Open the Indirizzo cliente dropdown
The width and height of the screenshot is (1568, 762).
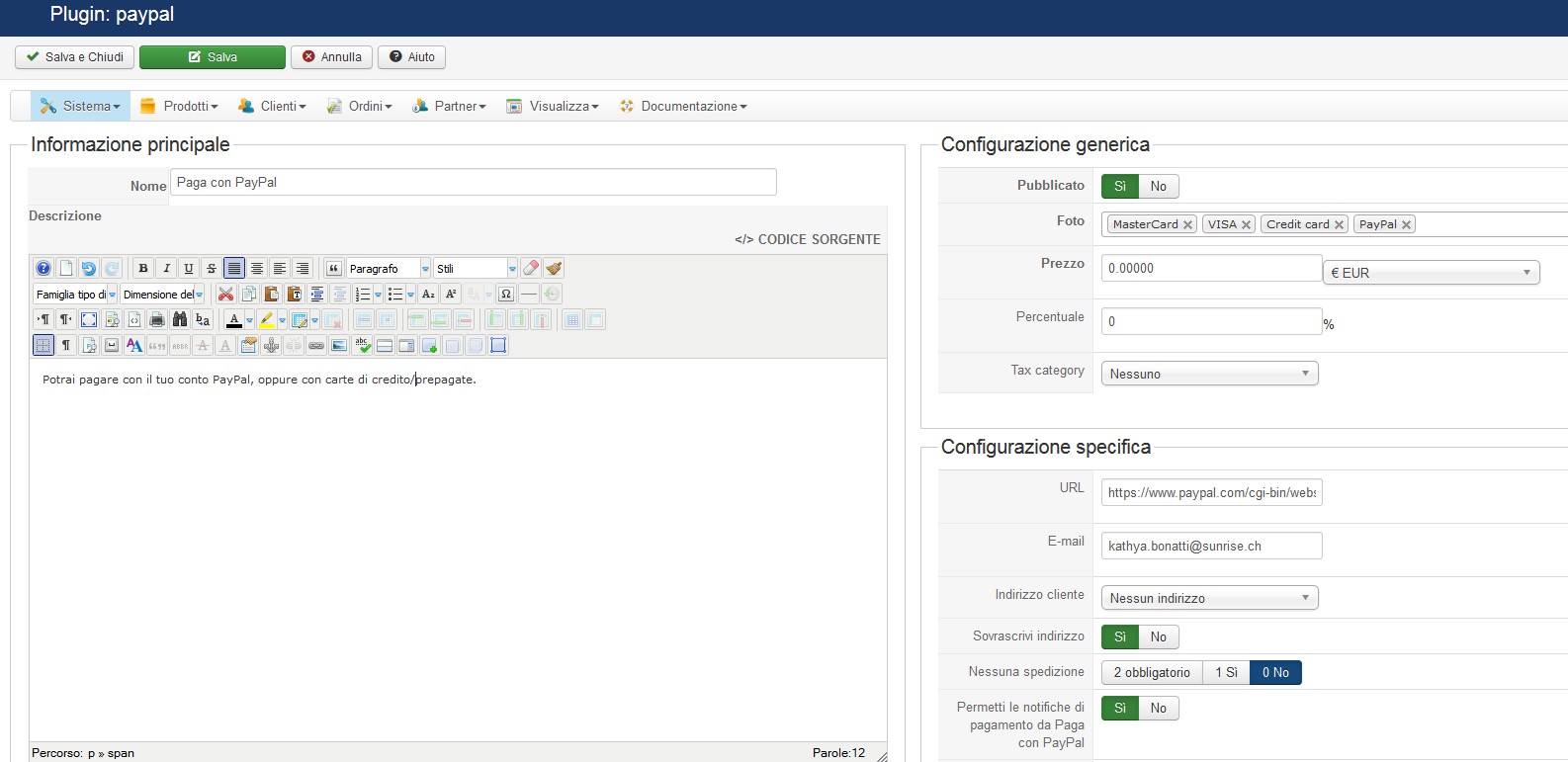[1210, 598]
